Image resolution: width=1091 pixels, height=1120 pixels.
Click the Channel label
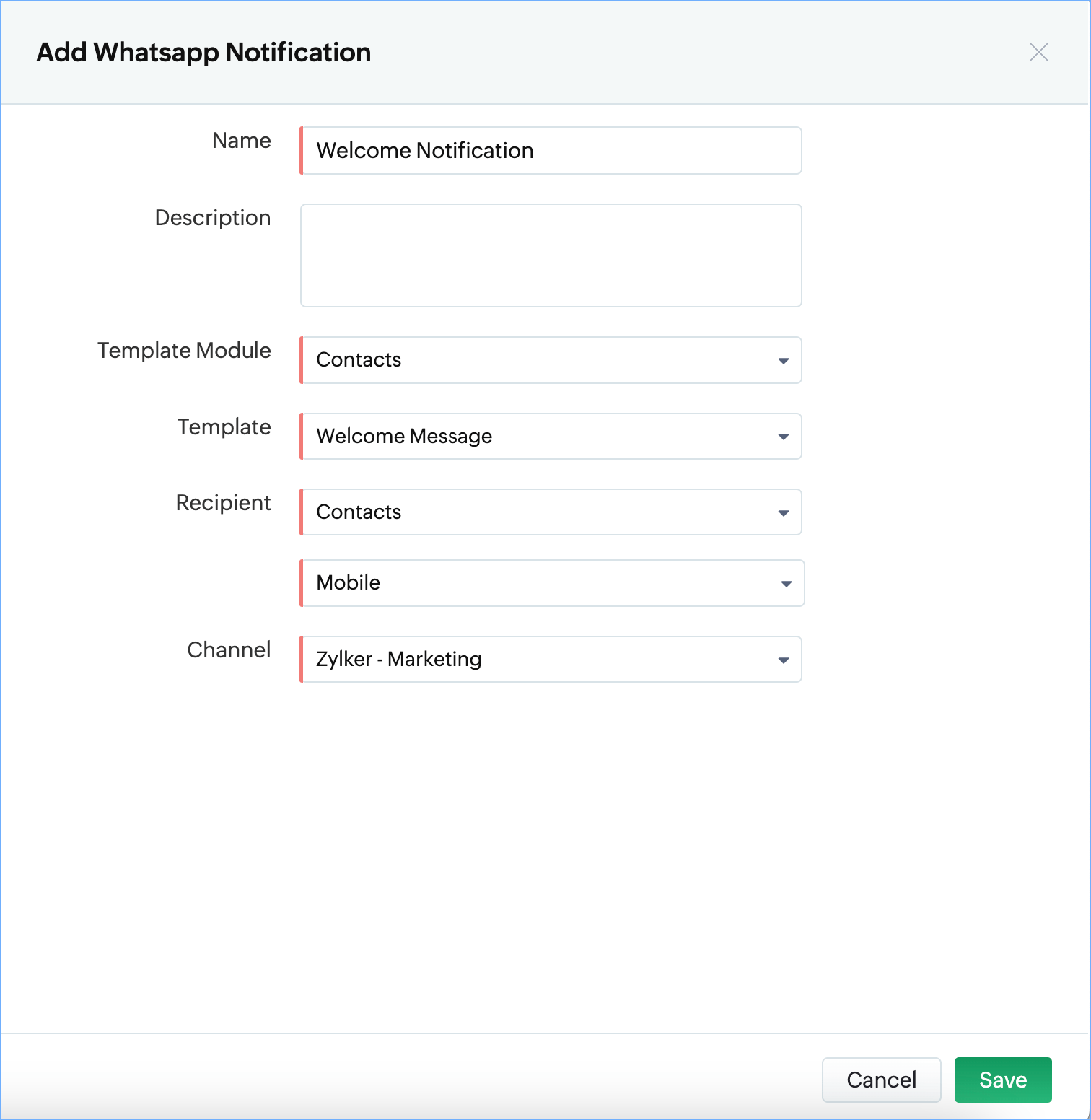point(229,650)
